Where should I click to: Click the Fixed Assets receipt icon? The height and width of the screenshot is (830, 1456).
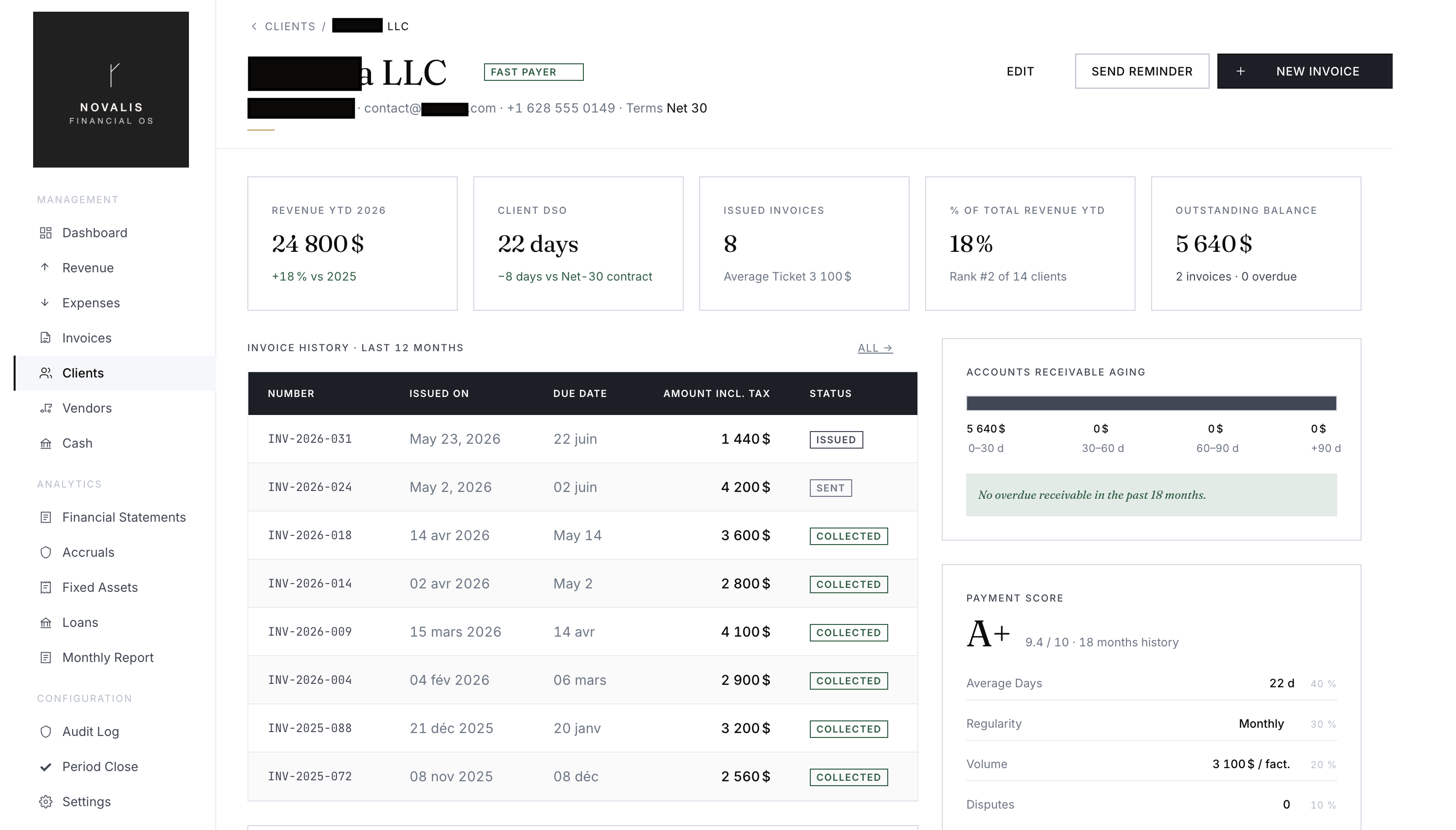pyautogui.click(x=46, y=587)
